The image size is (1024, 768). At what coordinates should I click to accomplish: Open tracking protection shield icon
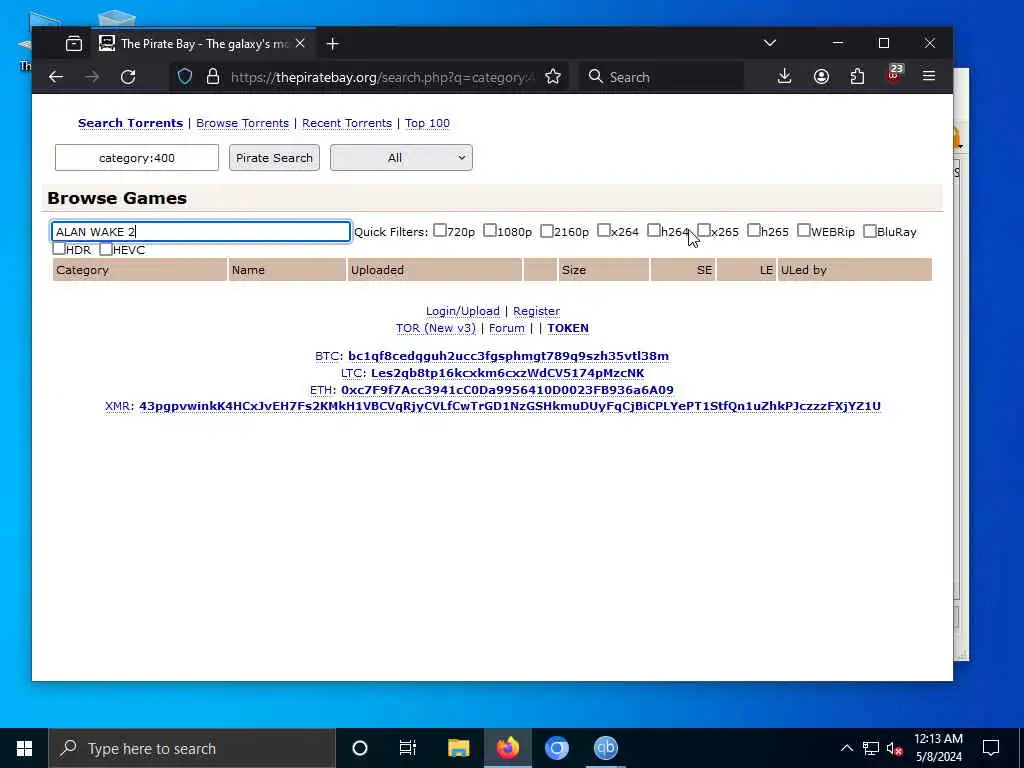pos(185,77)
